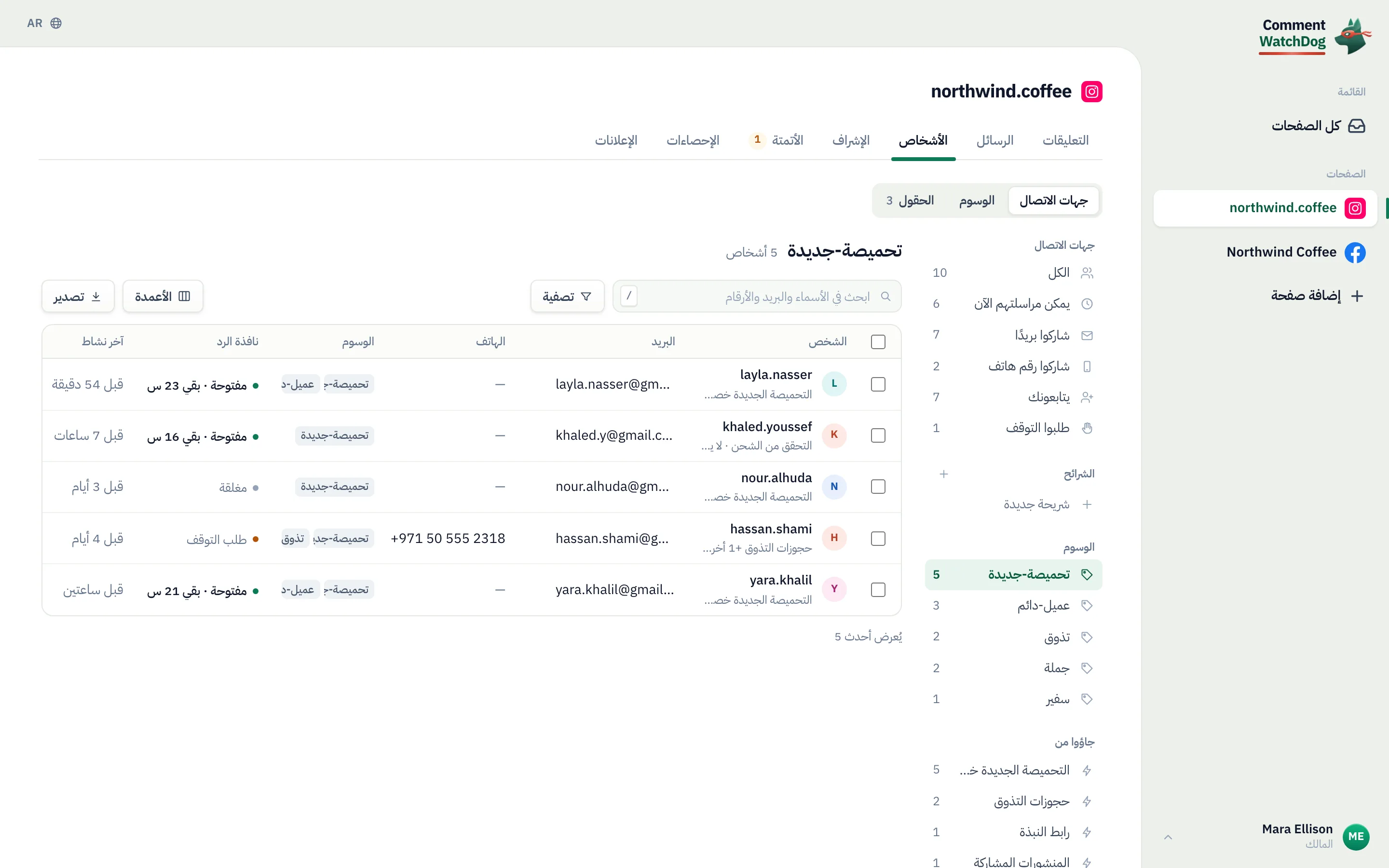The image size is (1389, 868).
Task: Open the inbox icon for كل الصفحات
Action: pos(1356,126)
